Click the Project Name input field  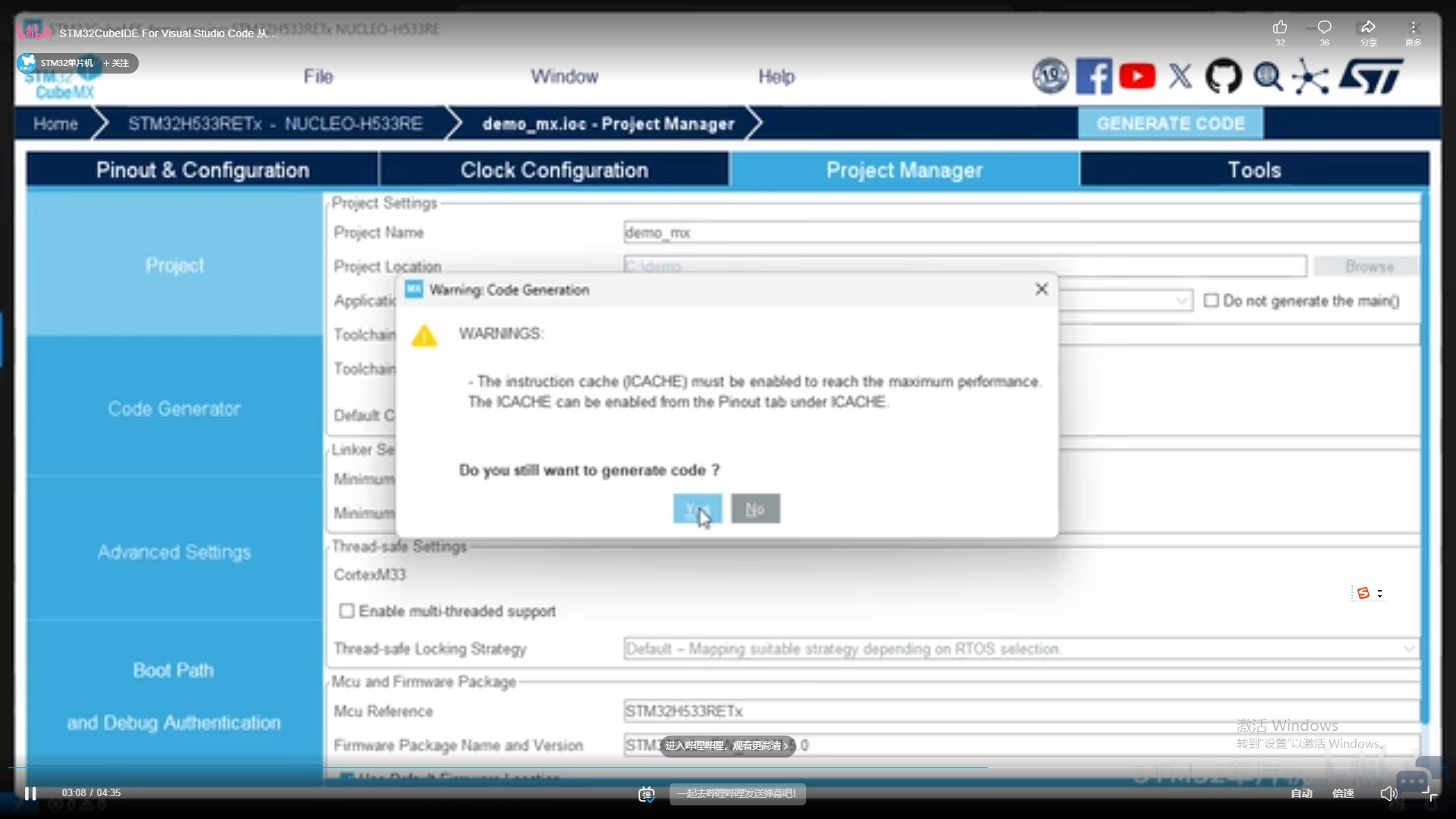[1021, 233]
